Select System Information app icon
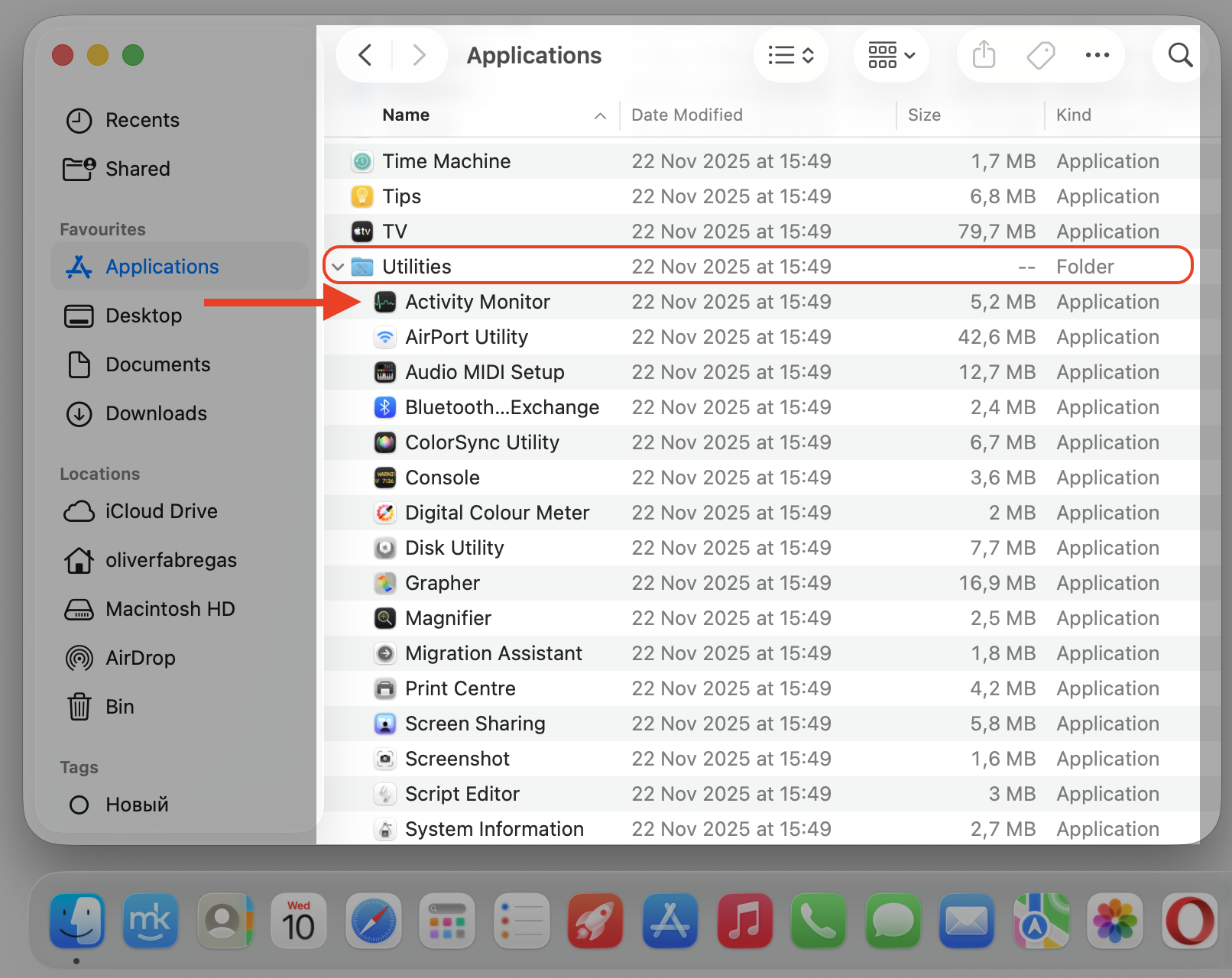This screenshot has width=1232, height=978. coord(385,829)
